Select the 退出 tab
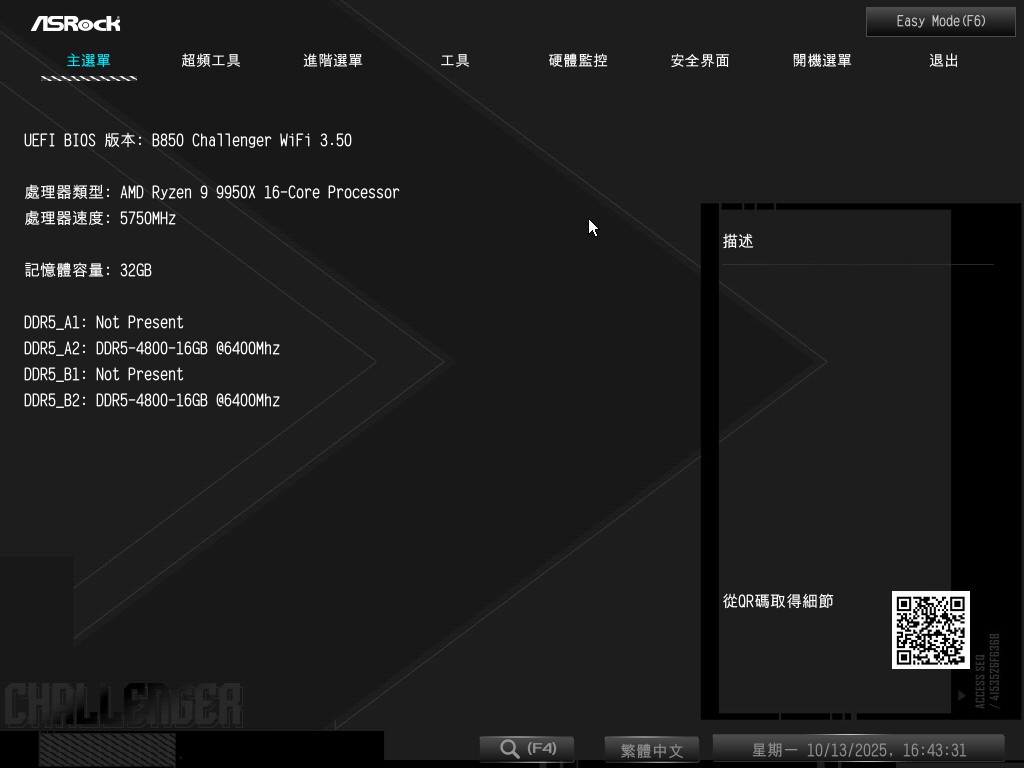Screen dimensions: 1024x768 pos(944,61)
